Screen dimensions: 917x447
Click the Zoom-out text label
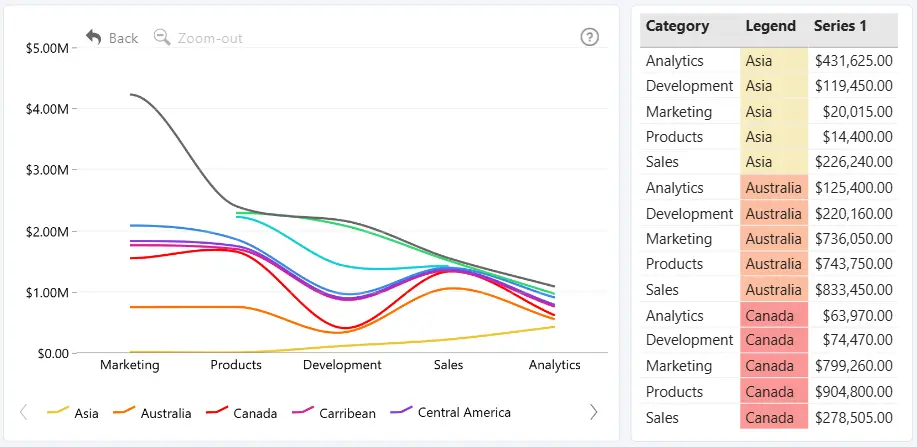click(210, 38)
